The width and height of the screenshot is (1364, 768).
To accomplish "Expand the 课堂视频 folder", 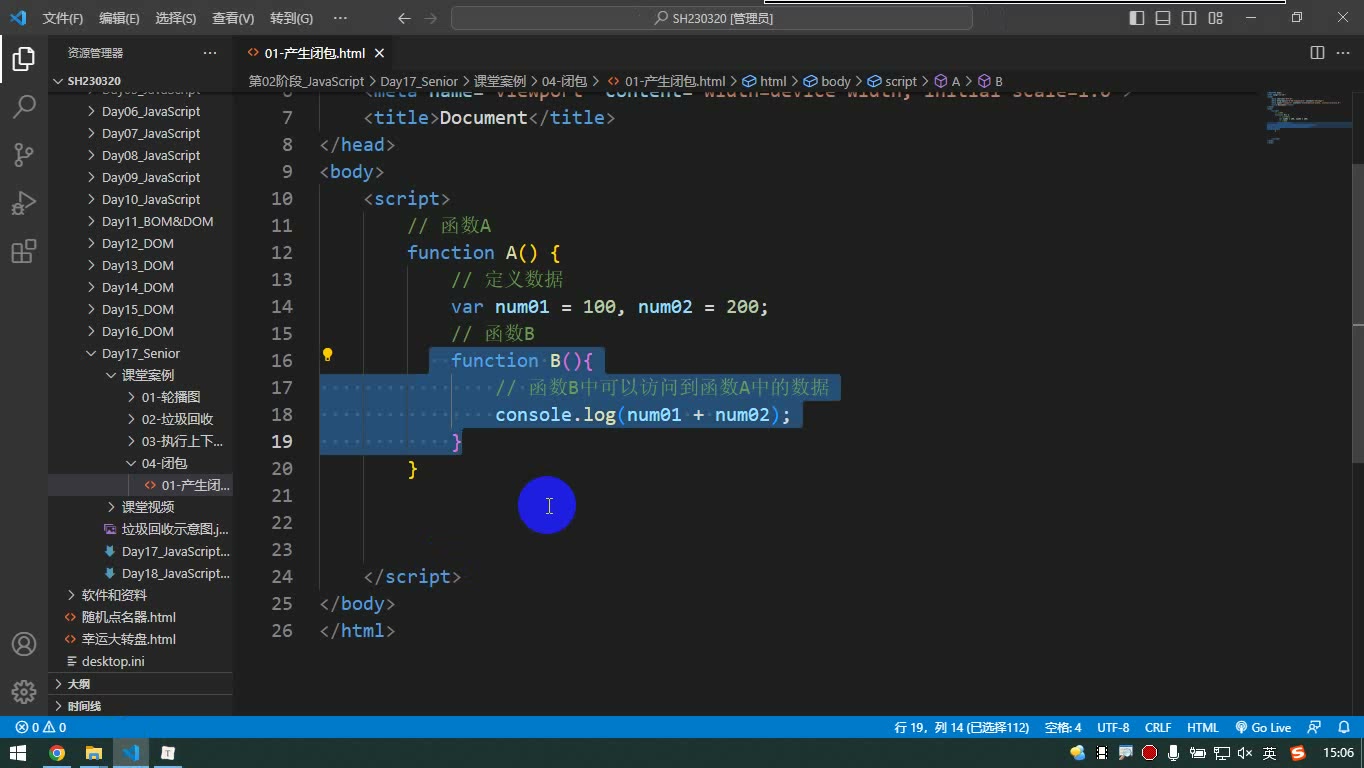I will [140, 507].
